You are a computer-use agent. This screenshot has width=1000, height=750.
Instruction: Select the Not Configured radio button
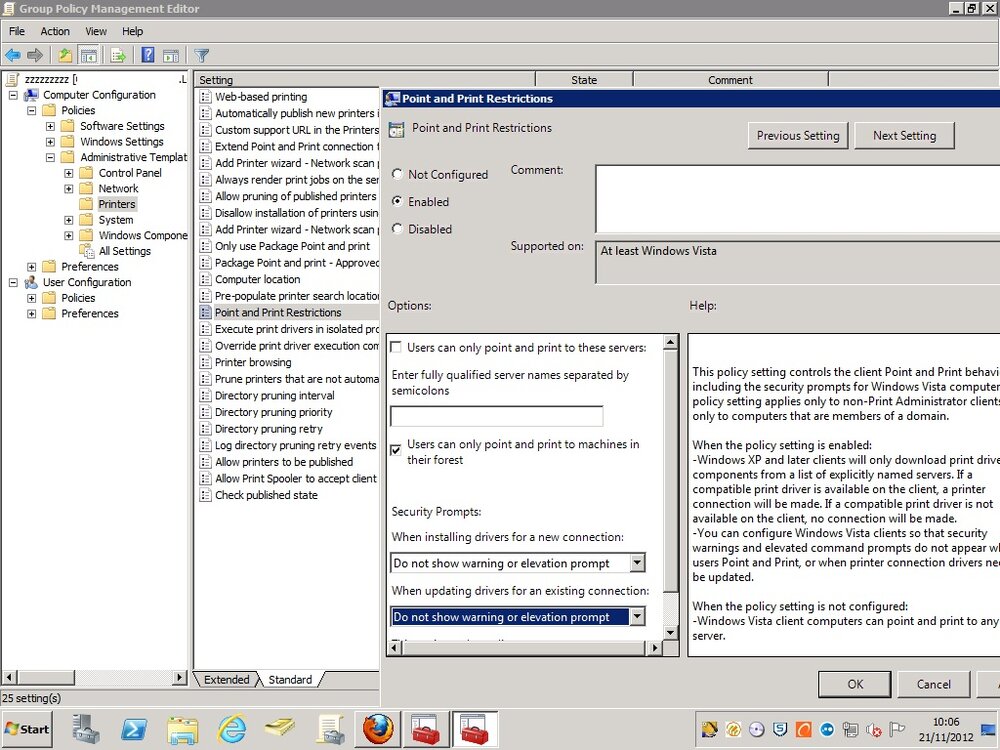[397, 174]
